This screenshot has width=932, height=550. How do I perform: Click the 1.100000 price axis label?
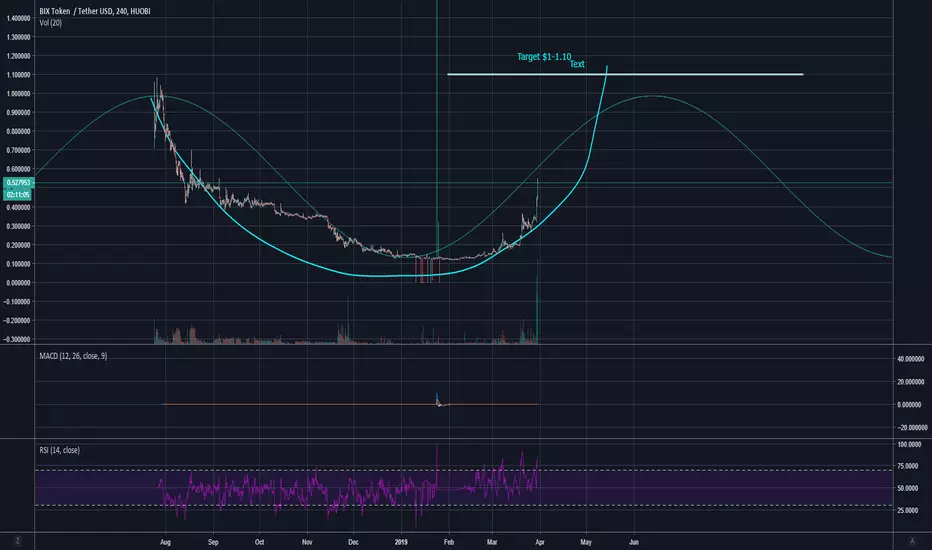tap(18, 75)
